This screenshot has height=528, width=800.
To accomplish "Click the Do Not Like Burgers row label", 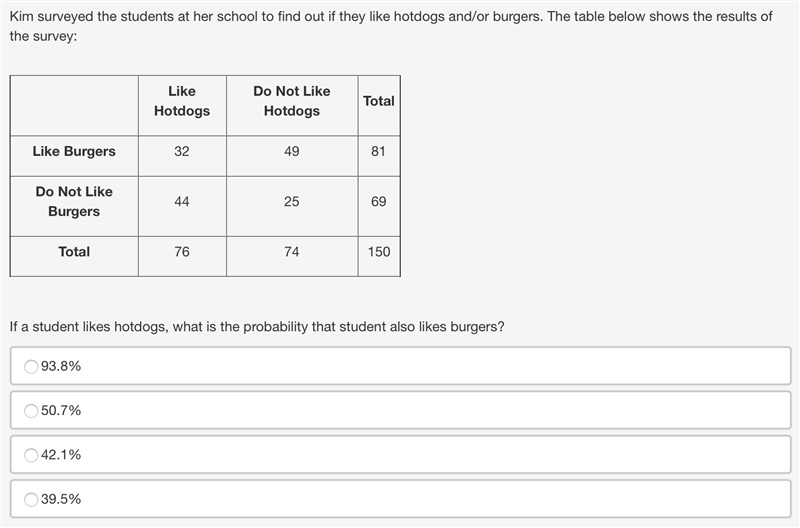I will click(74, 206).
